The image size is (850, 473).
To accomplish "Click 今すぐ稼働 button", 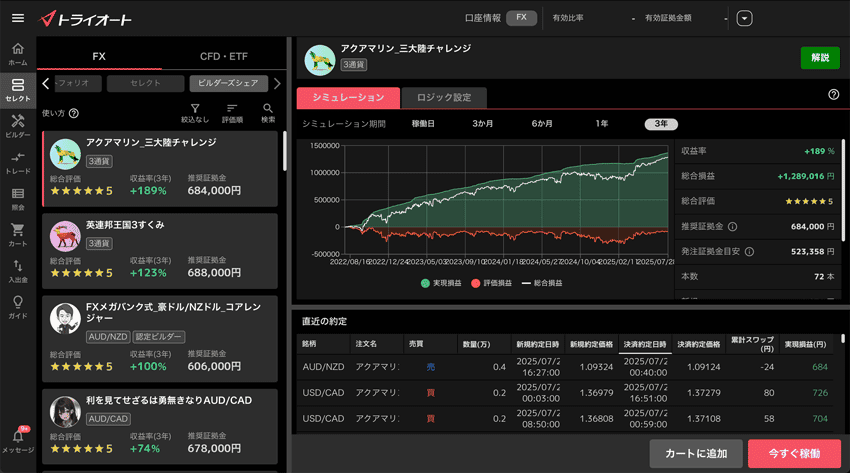I will [x=794, y=453].
